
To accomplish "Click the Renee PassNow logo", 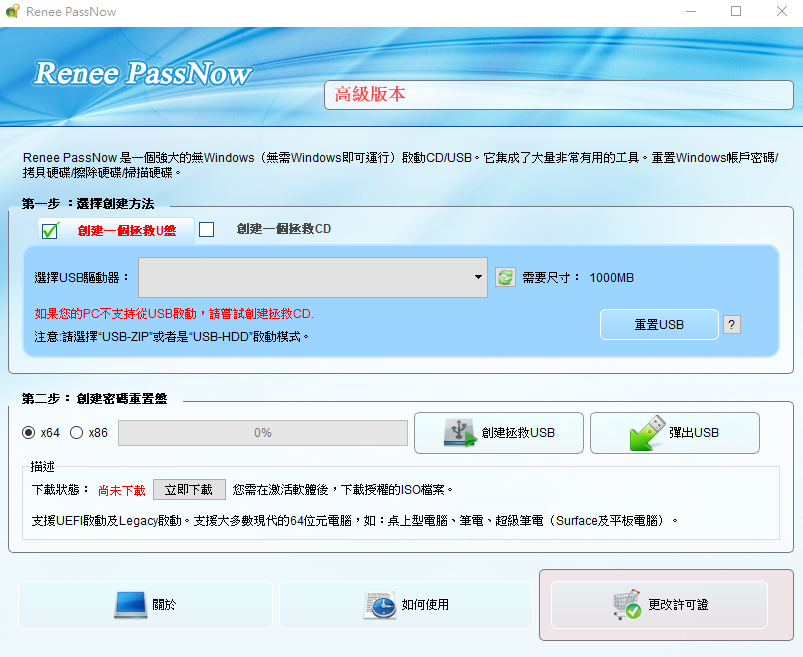I will click(143, 74).
